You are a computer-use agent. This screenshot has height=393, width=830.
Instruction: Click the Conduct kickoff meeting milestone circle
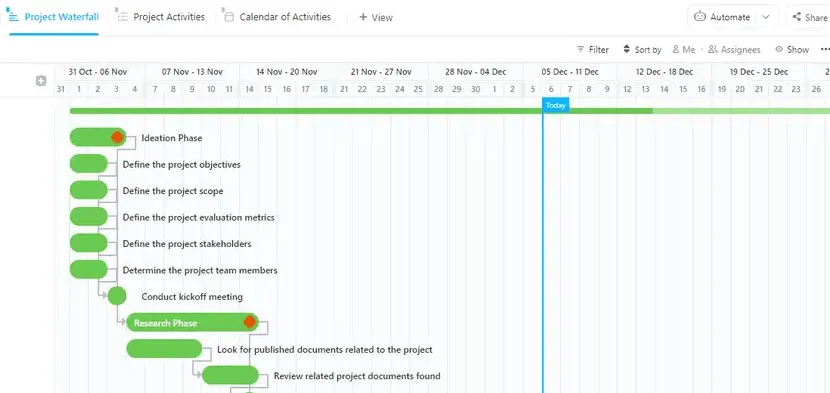pos(117,296)
